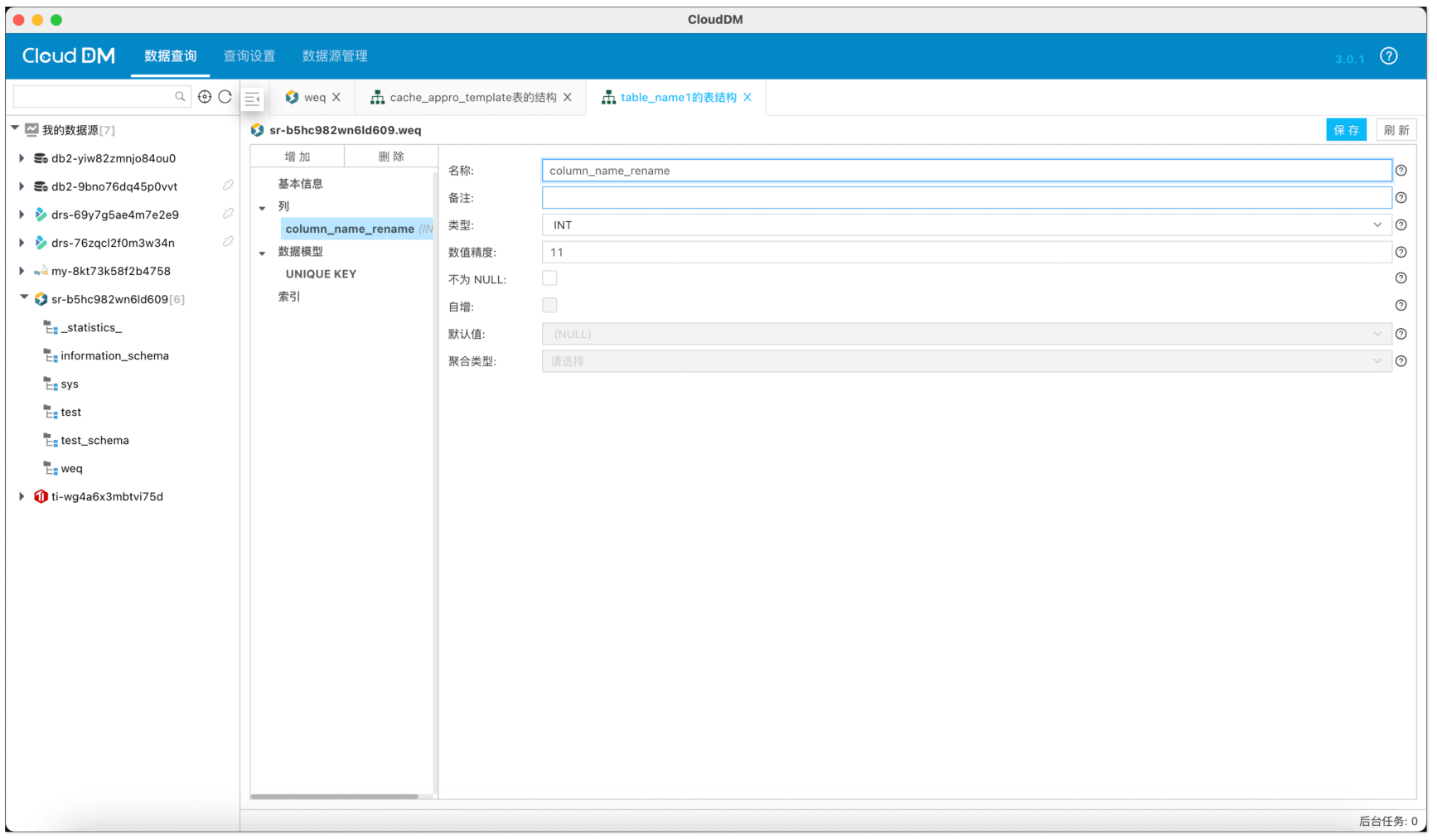1437x840 pixels.
Task: Click the help icon beside 聚合类型 dropdown
Action: pos(1401,361)
